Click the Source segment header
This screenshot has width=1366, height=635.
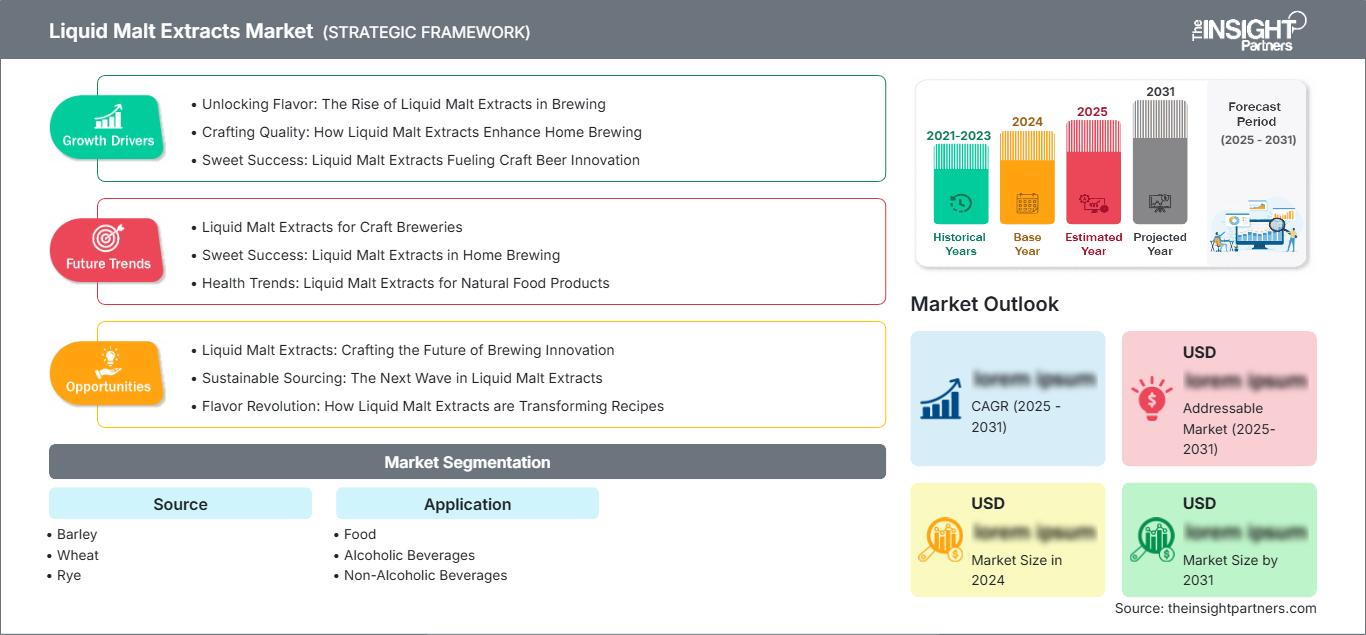[180, 504]
